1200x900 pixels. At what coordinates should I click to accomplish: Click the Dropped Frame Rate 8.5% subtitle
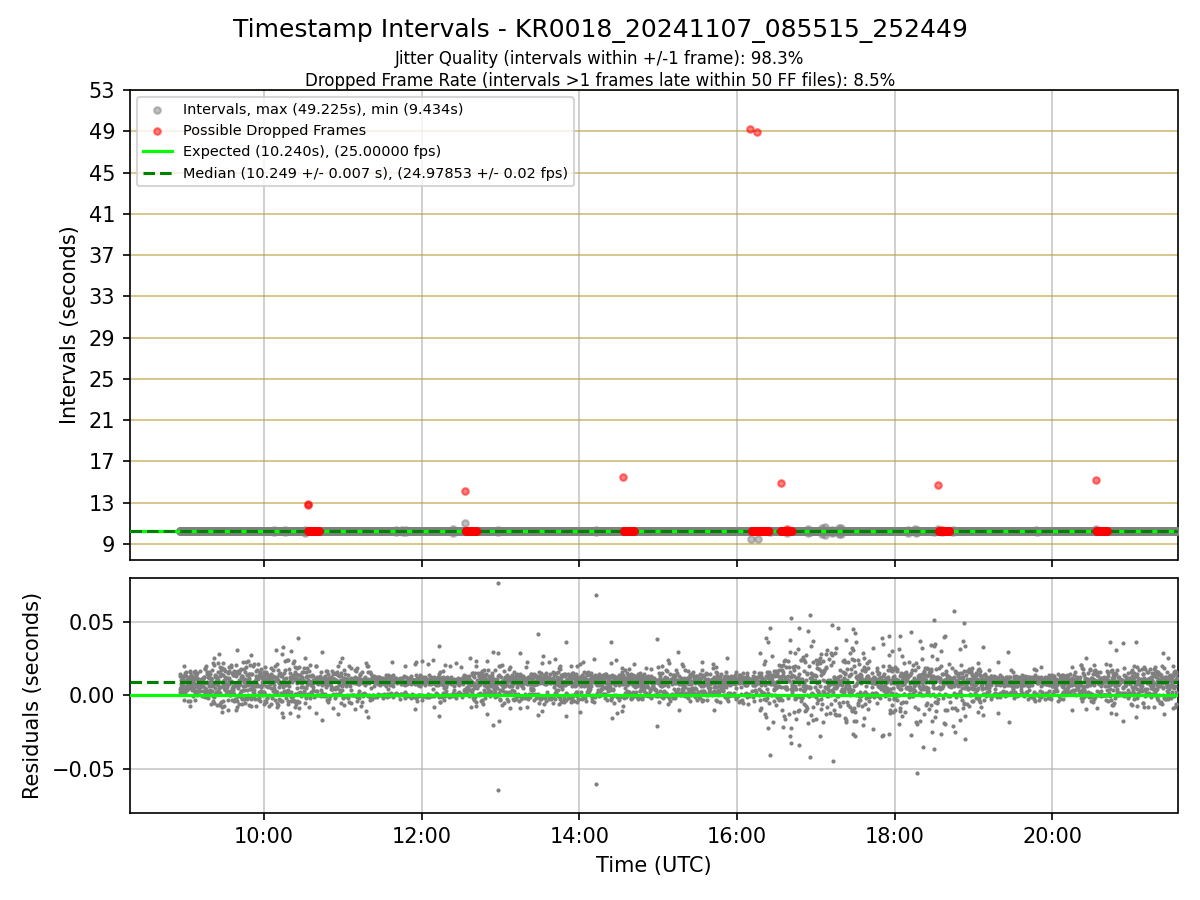point(599,79)
